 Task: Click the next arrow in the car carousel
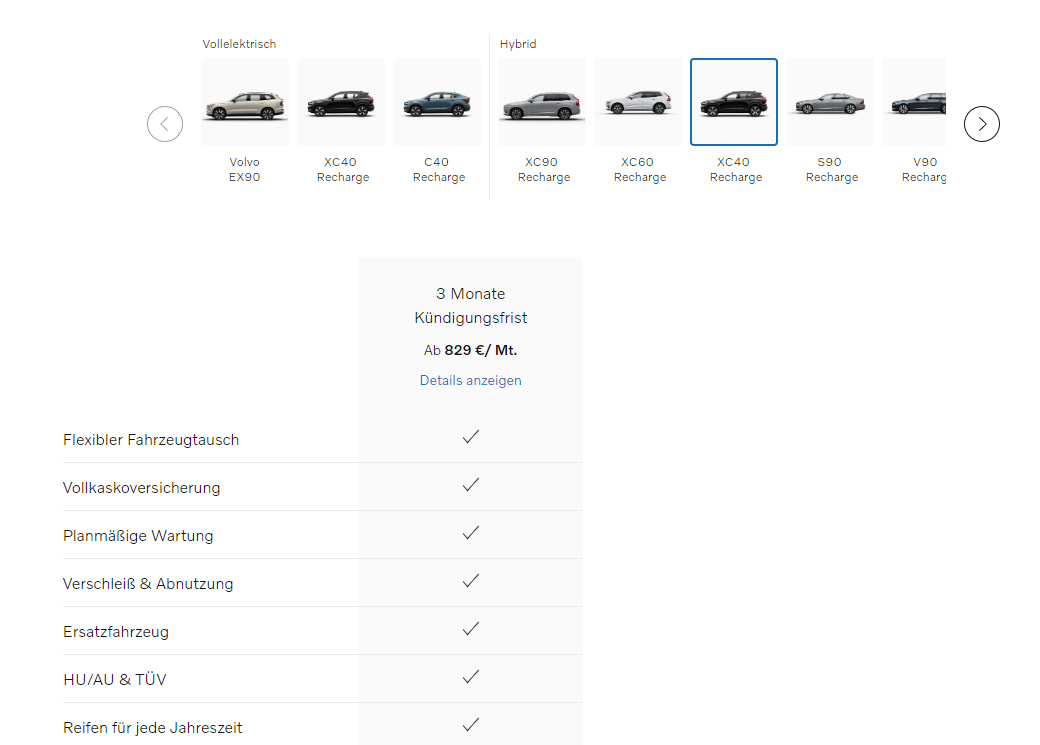pyautogui.click(x=982, y=124)
